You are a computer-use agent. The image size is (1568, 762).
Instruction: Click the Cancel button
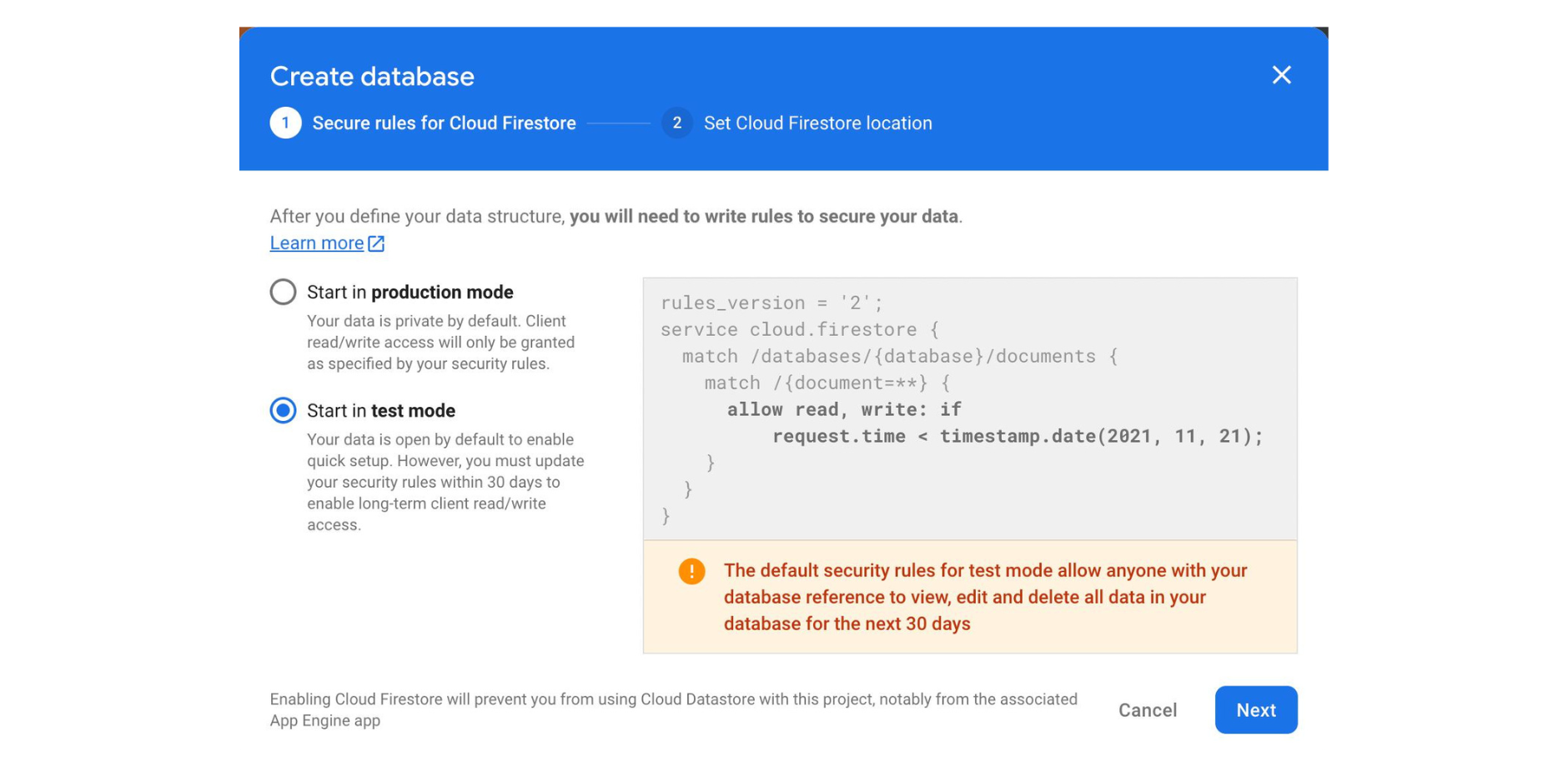1147,710
